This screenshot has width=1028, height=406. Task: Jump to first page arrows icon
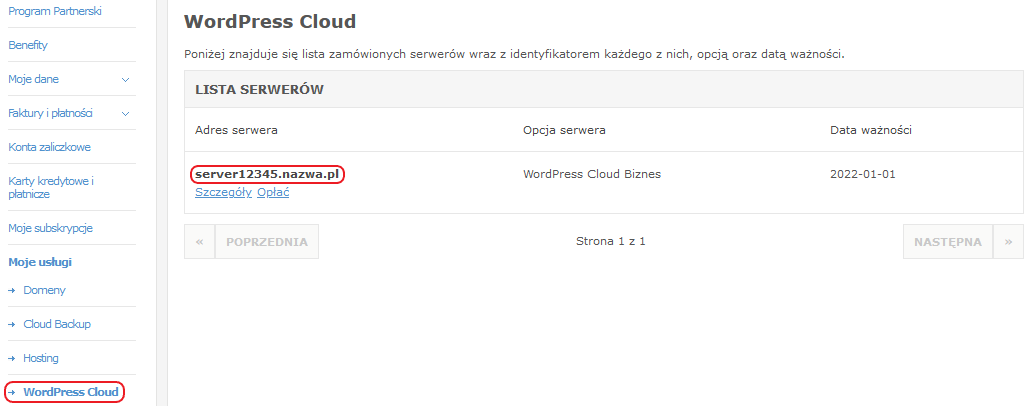click(x=200, y=241)
